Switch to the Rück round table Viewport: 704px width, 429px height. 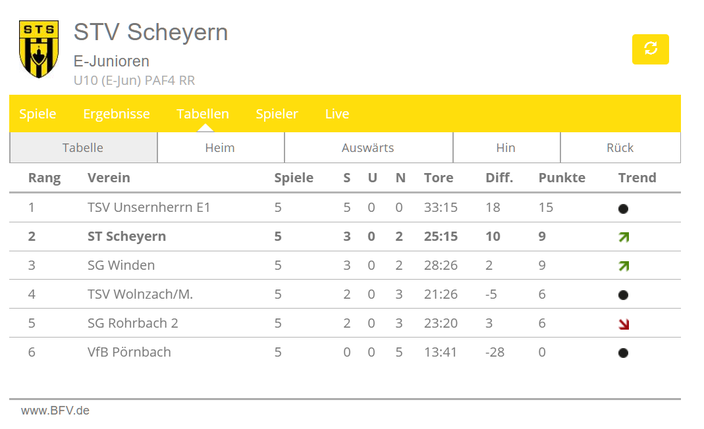[620, 147]
